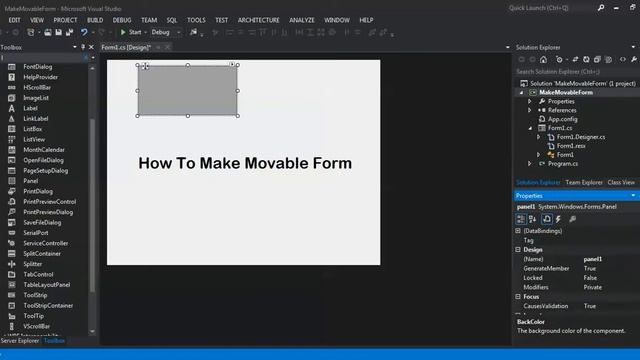
Task: Expand the Form1.Designer.cs node
Action: click(x=538, y=137)
